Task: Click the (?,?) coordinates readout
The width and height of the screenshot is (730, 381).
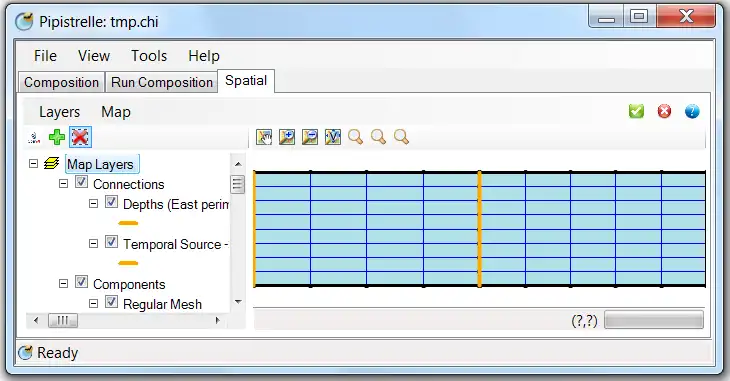Action: [x=584, y=320]
